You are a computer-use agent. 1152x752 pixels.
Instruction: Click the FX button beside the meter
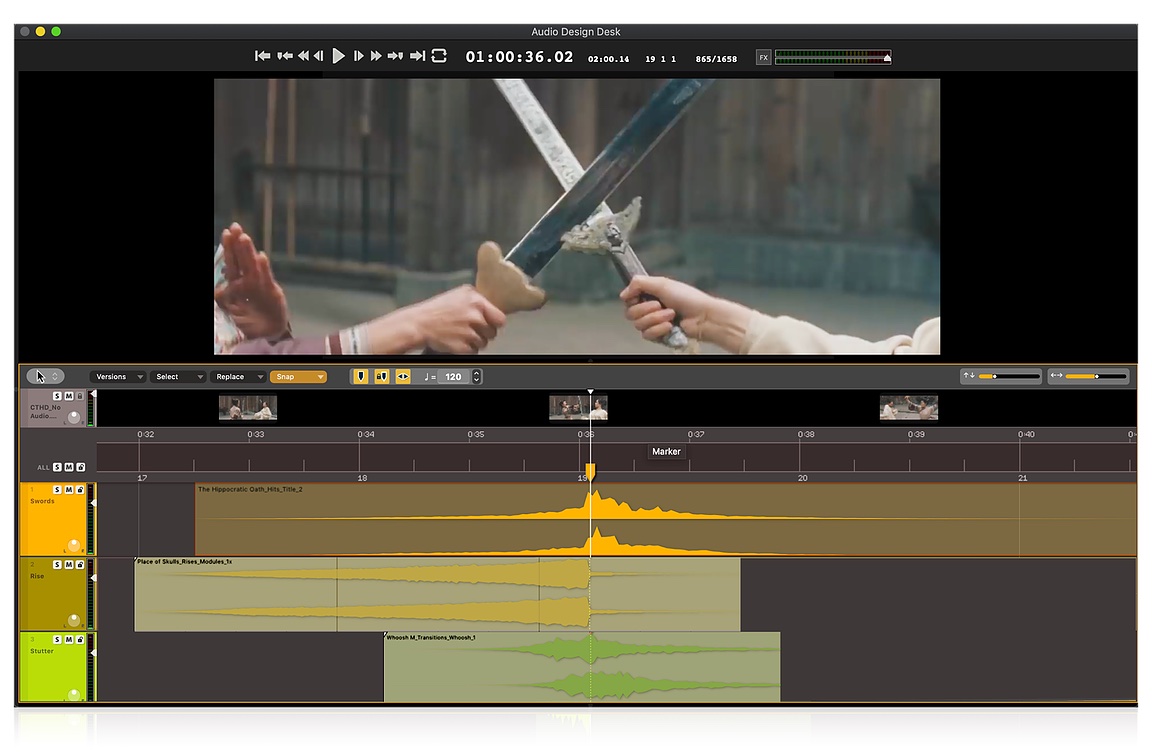763,58
